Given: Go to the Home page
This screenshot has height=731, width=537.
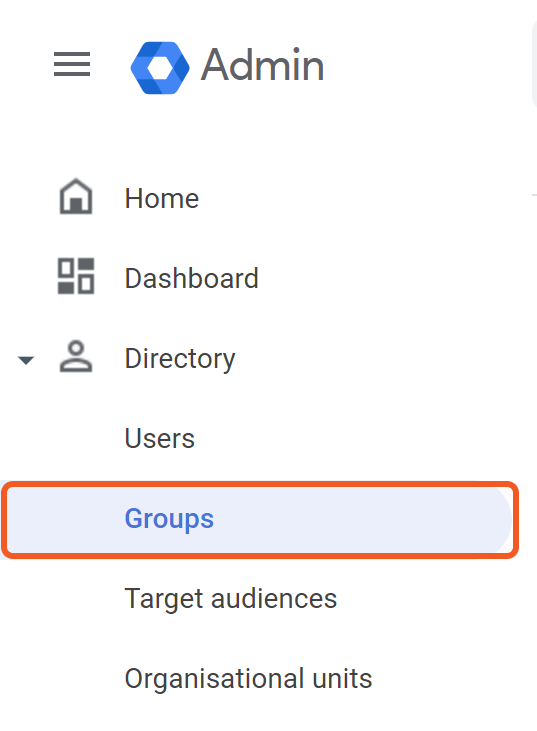Looking at the screenshot, I should click(162, 199).
